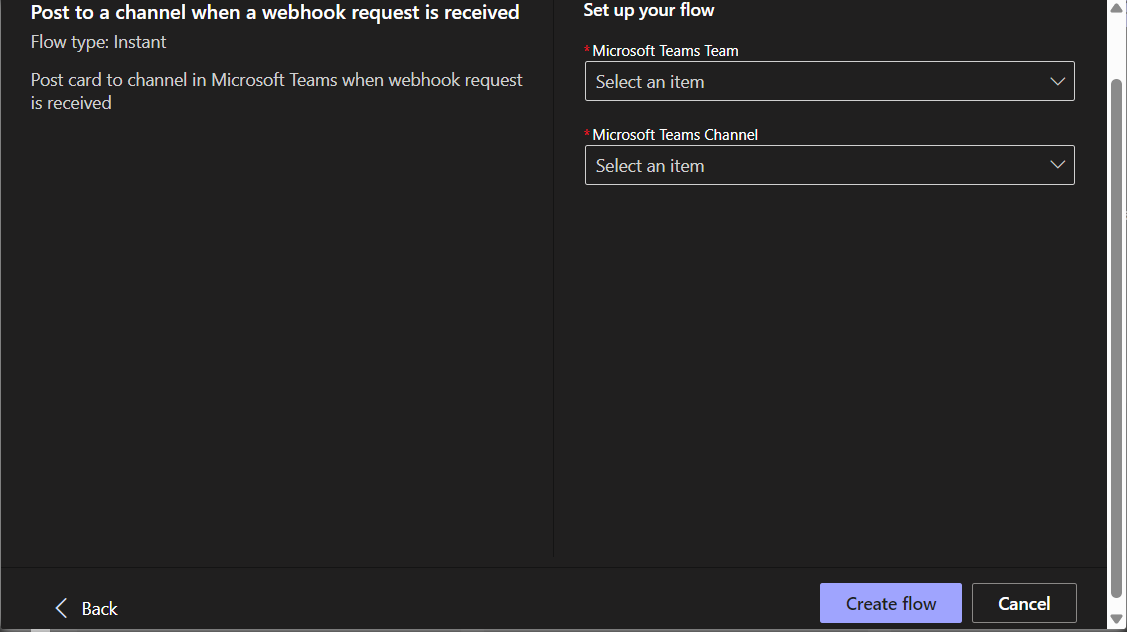Click the back arrow chevron icon

62,607
